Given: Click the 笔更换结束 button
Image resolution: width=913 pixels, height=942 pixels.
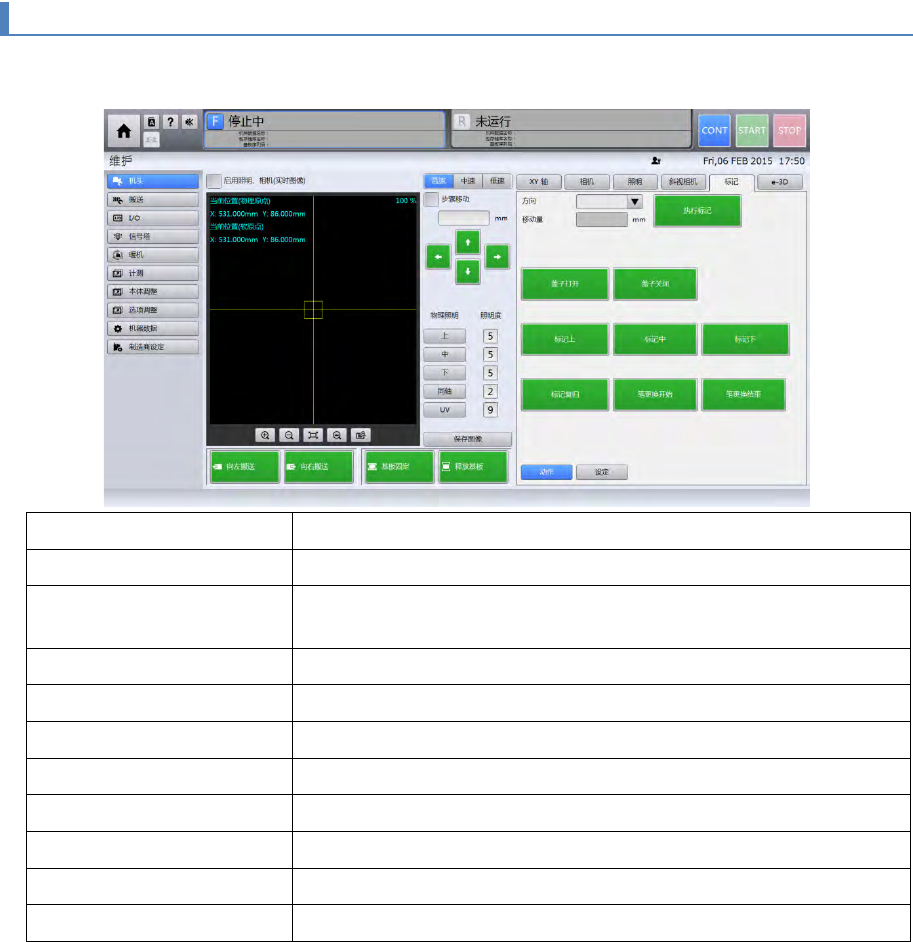Looking at the screenshot, I should pos(744,395).
